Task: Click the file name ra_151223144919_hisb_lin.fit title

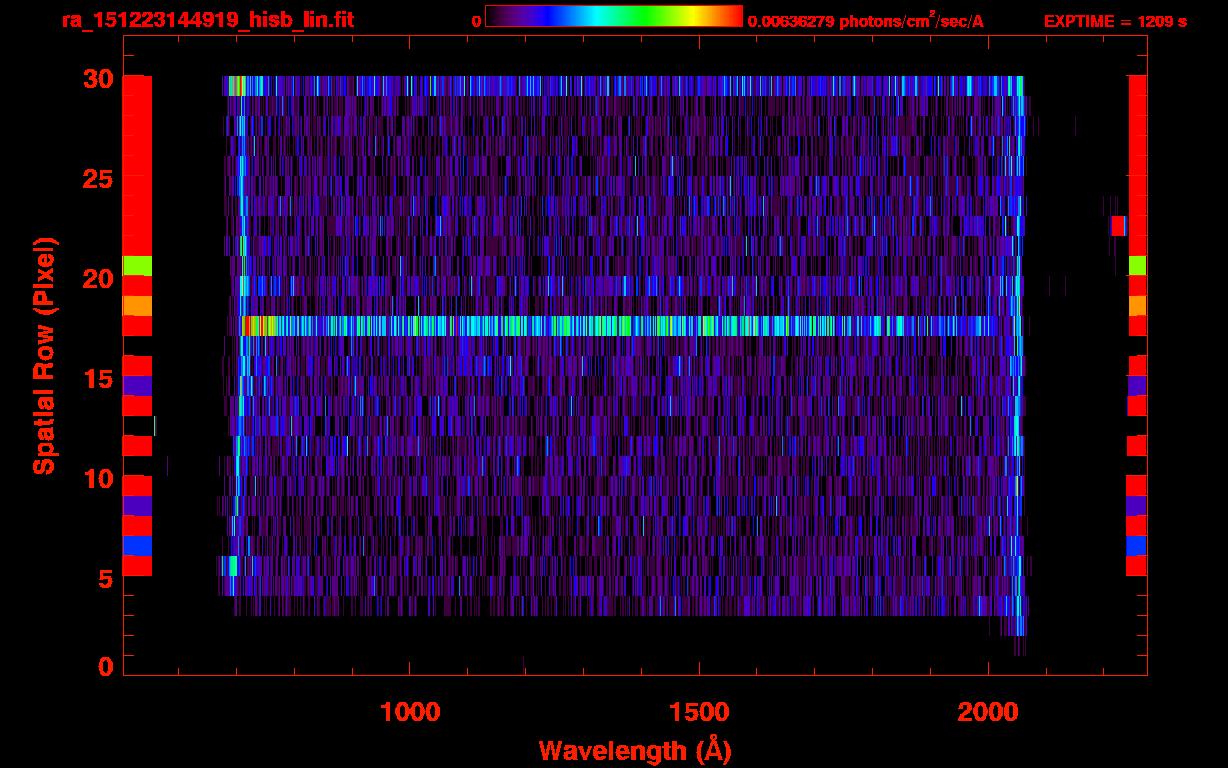Action: 207,19
